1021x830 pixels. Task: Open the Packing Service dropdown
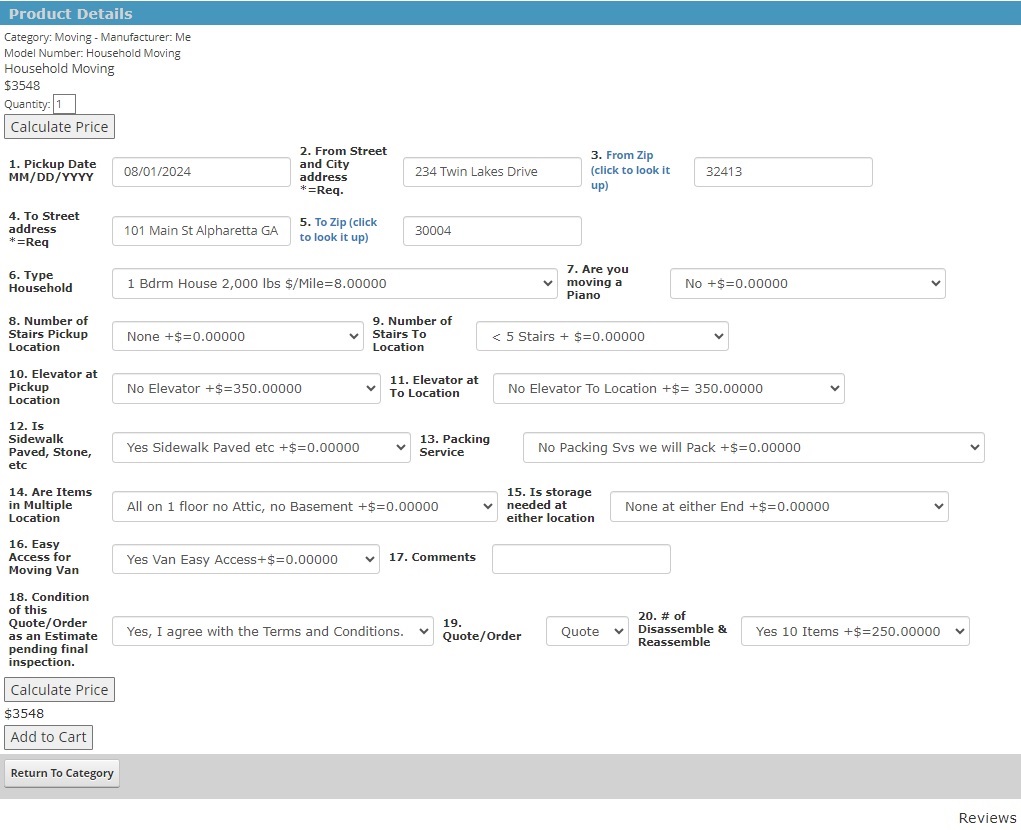753,448
